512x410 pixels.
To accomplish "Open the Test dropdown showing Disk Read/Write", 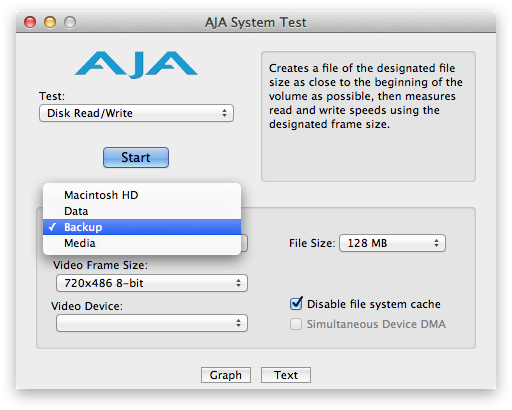I will [136, 113].
